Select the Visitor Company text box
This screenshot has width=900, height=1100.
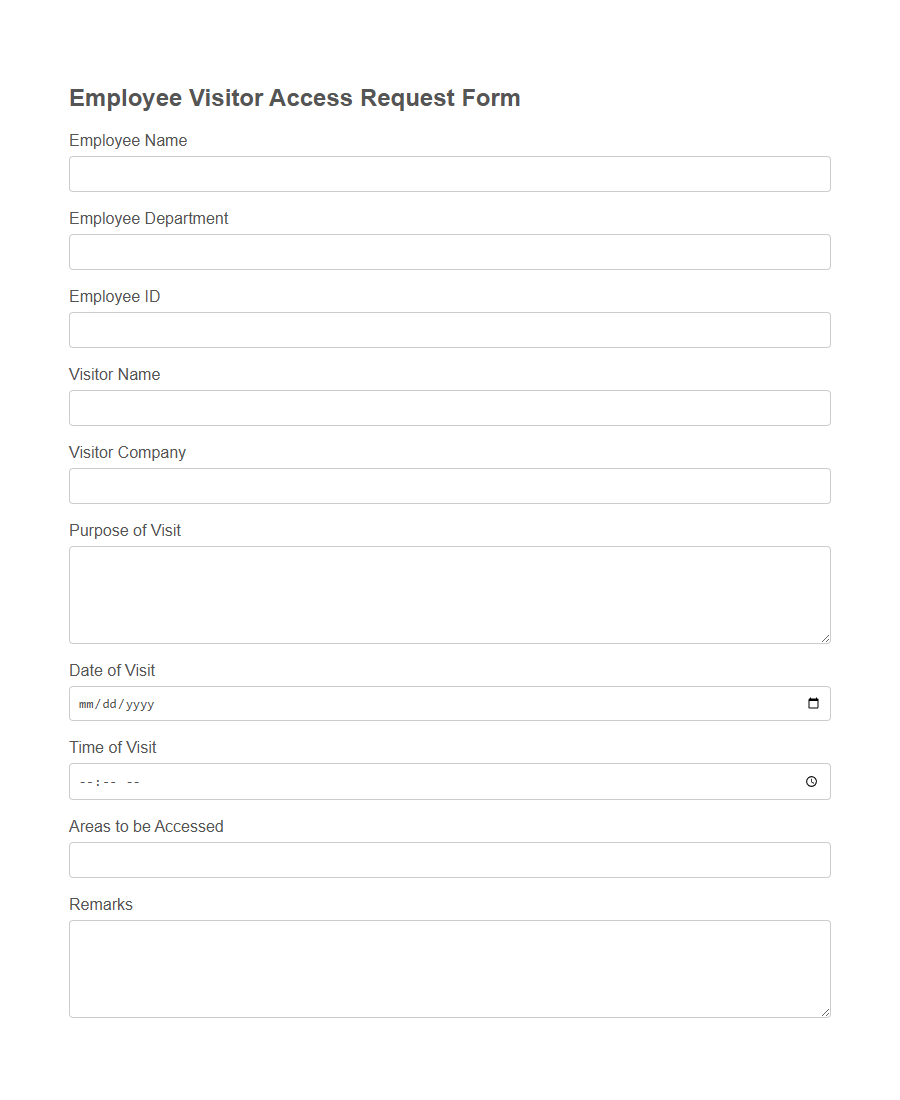tap(449, 485)
